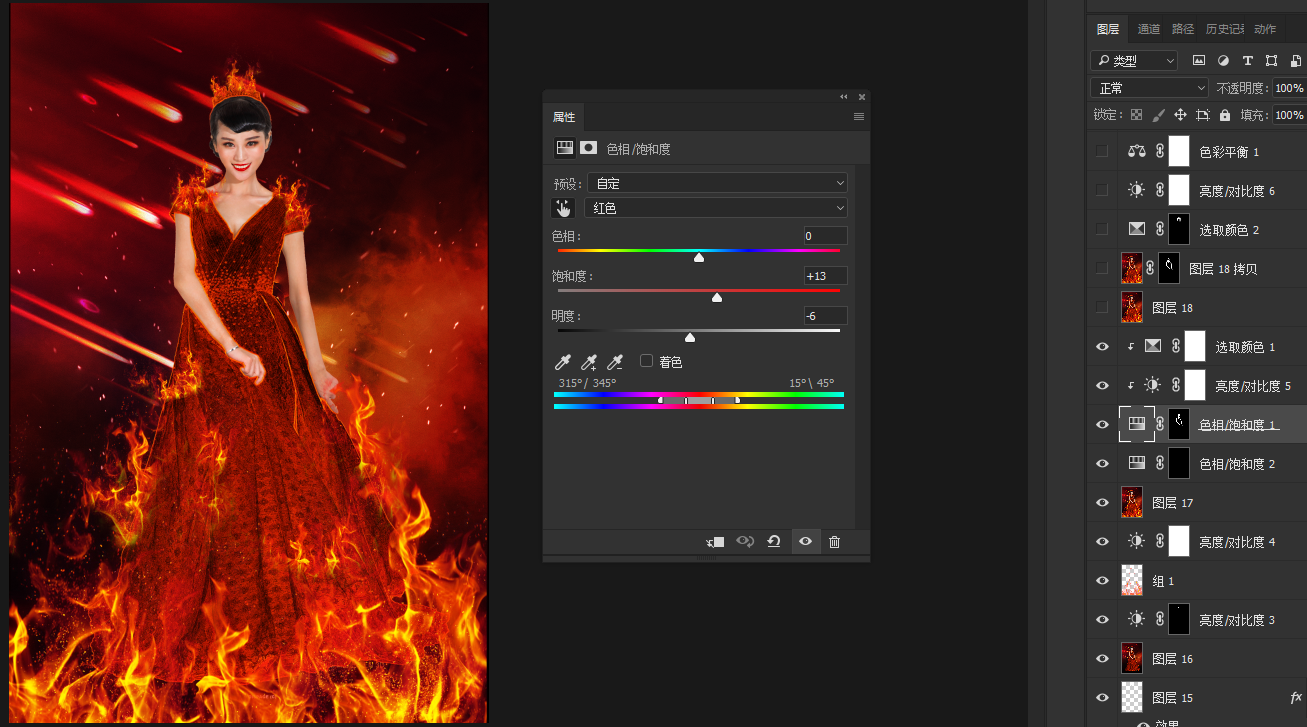Open the 正常 blend mode dropdown

coord(1149,88)
